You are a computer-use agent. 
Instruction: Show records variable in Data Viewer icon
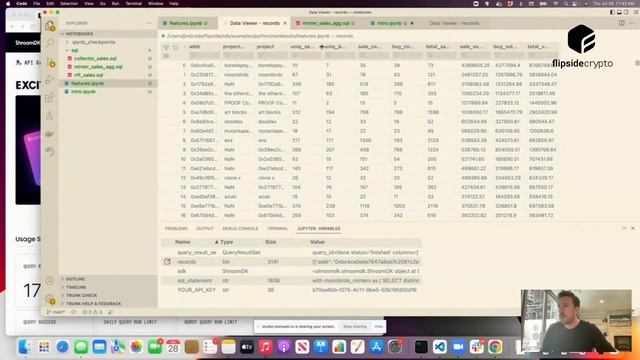click(167, 262)
